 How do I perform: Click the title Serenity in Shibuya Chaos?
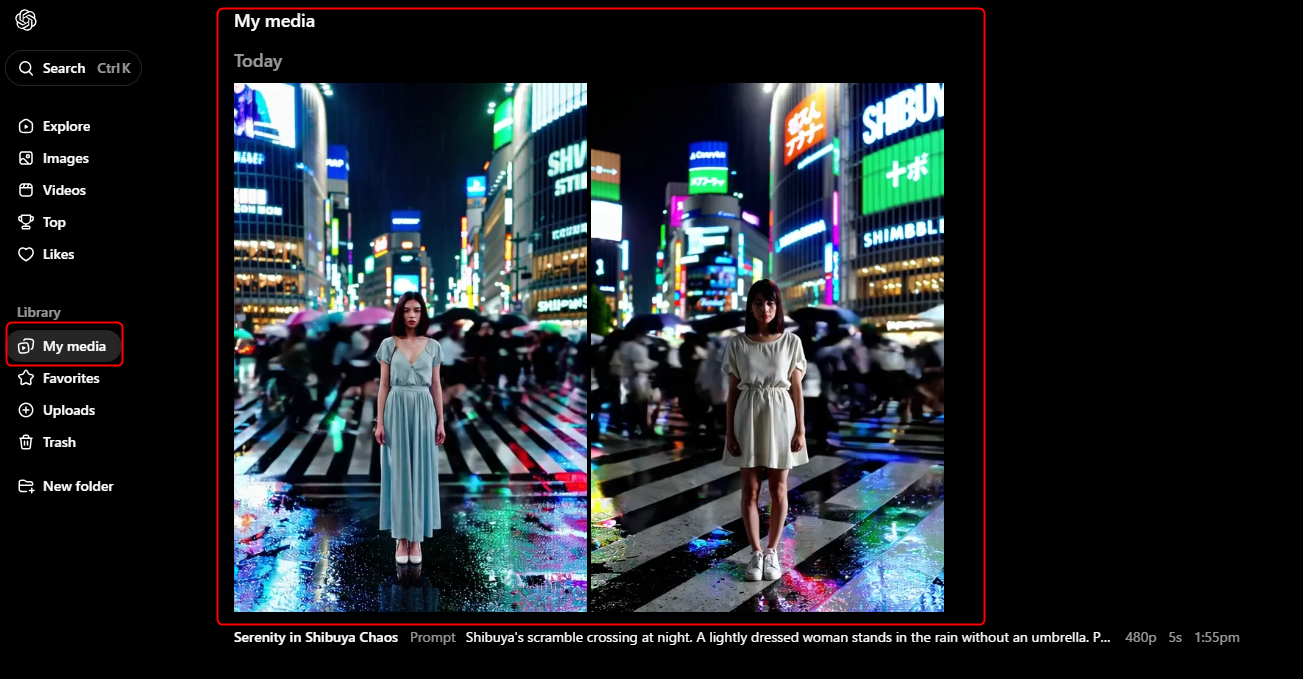point(316,637)
